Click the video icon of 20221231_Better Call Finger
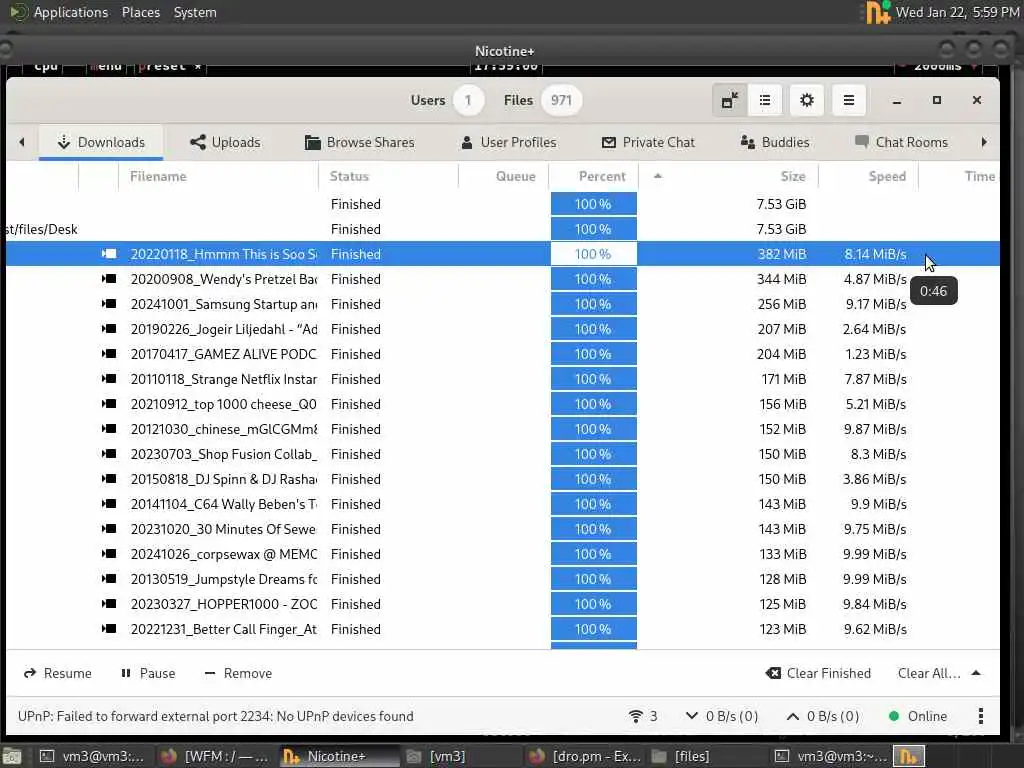The width and height of the screenshot is (1024, 768). coord(109,629)
